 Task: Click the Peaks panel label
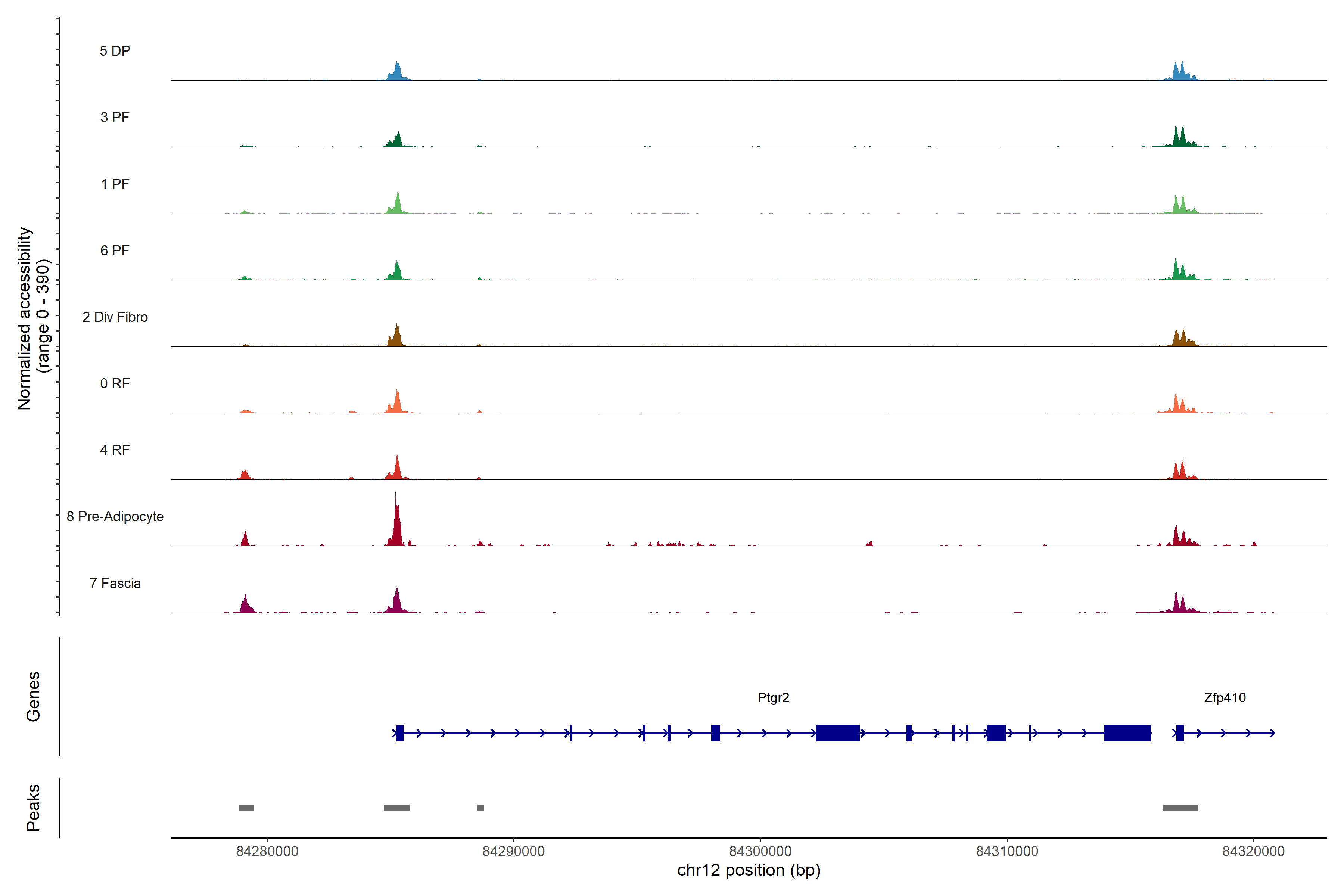(33, 808)
